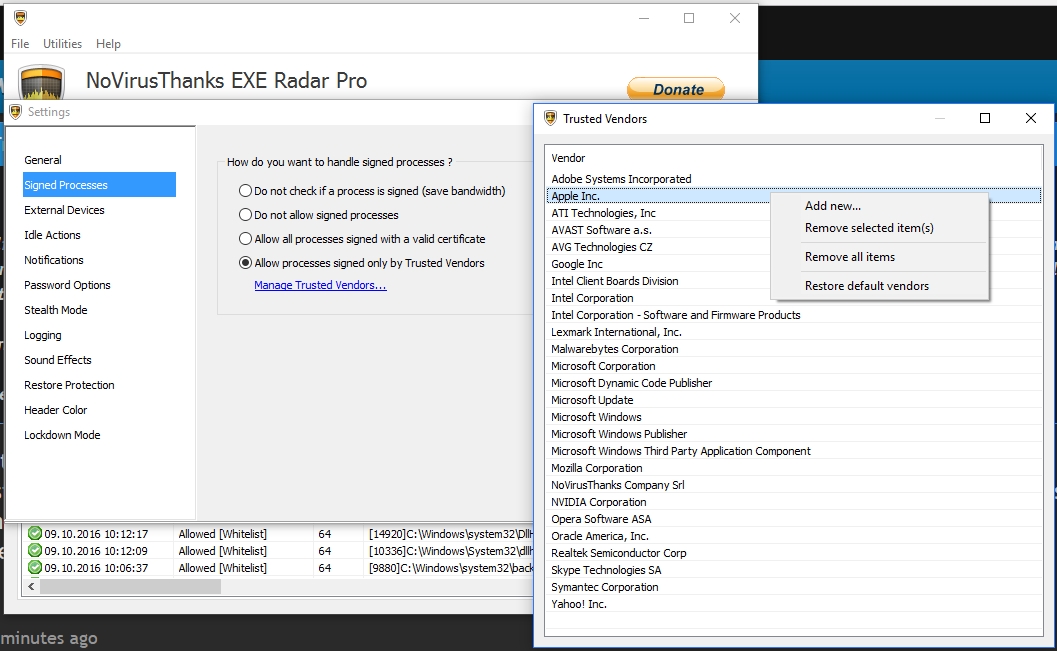Maximize the Trusted Vendors window
1057x651 pixels.
click(984, 119)
